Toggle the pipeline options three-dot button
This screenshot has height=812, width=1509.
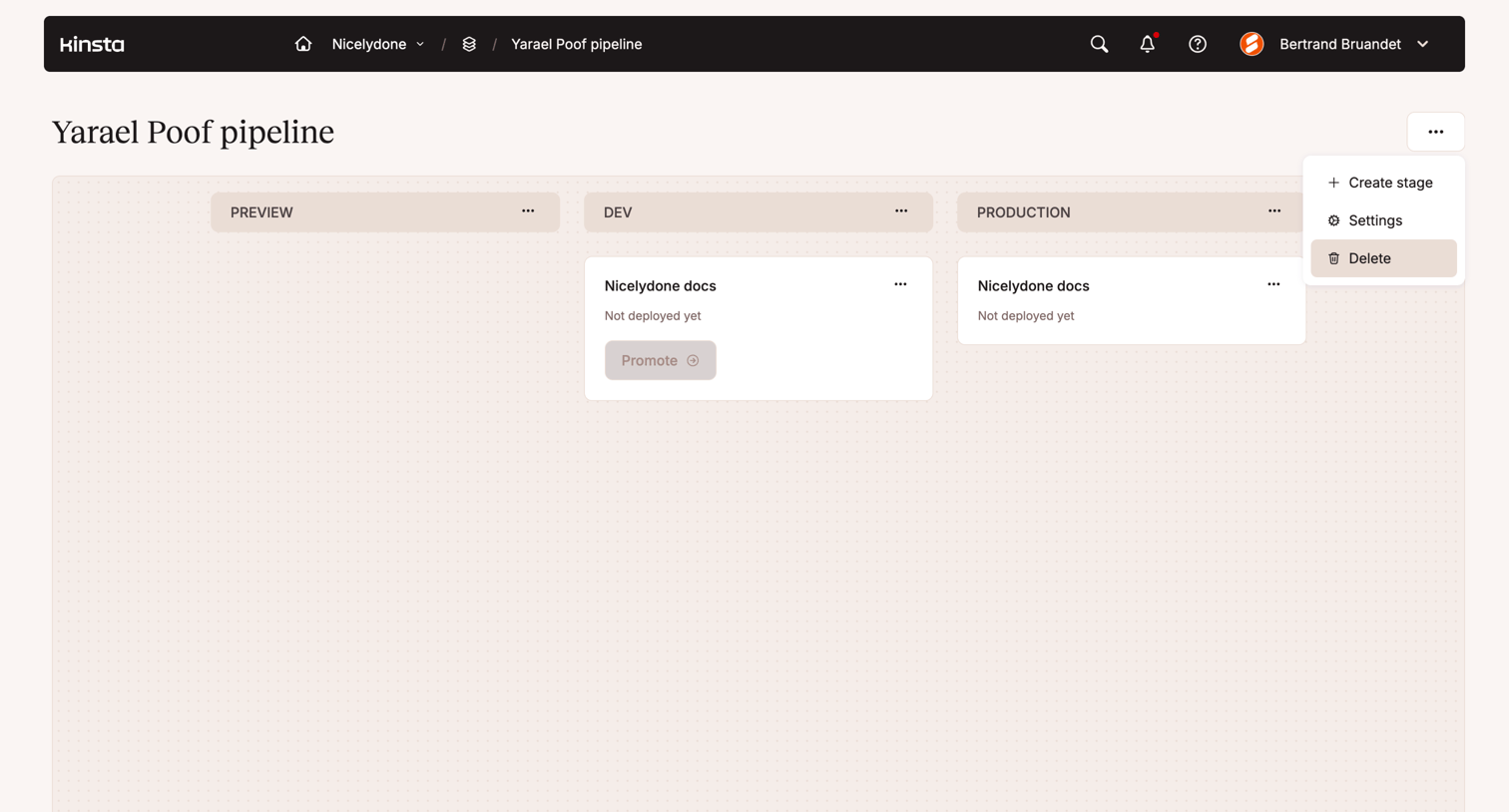[x=1435, y=132]
